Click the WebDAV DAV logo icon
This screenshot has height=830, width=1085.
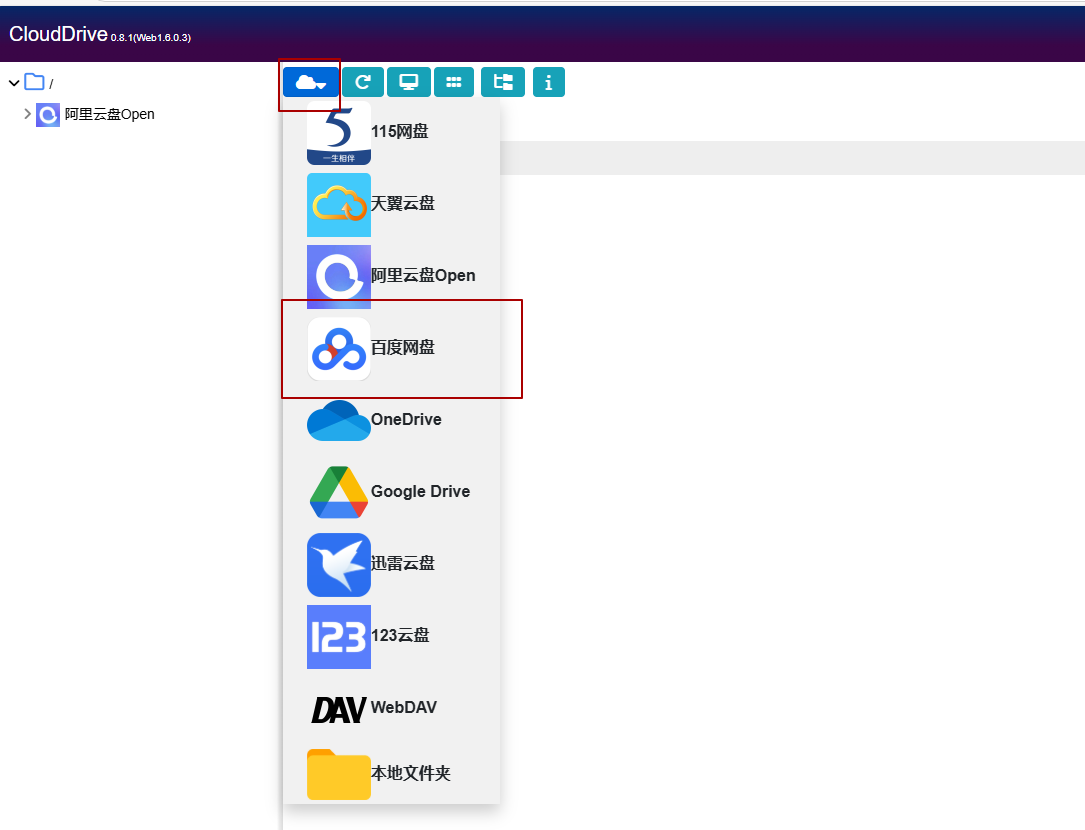[x=338, y=709]
